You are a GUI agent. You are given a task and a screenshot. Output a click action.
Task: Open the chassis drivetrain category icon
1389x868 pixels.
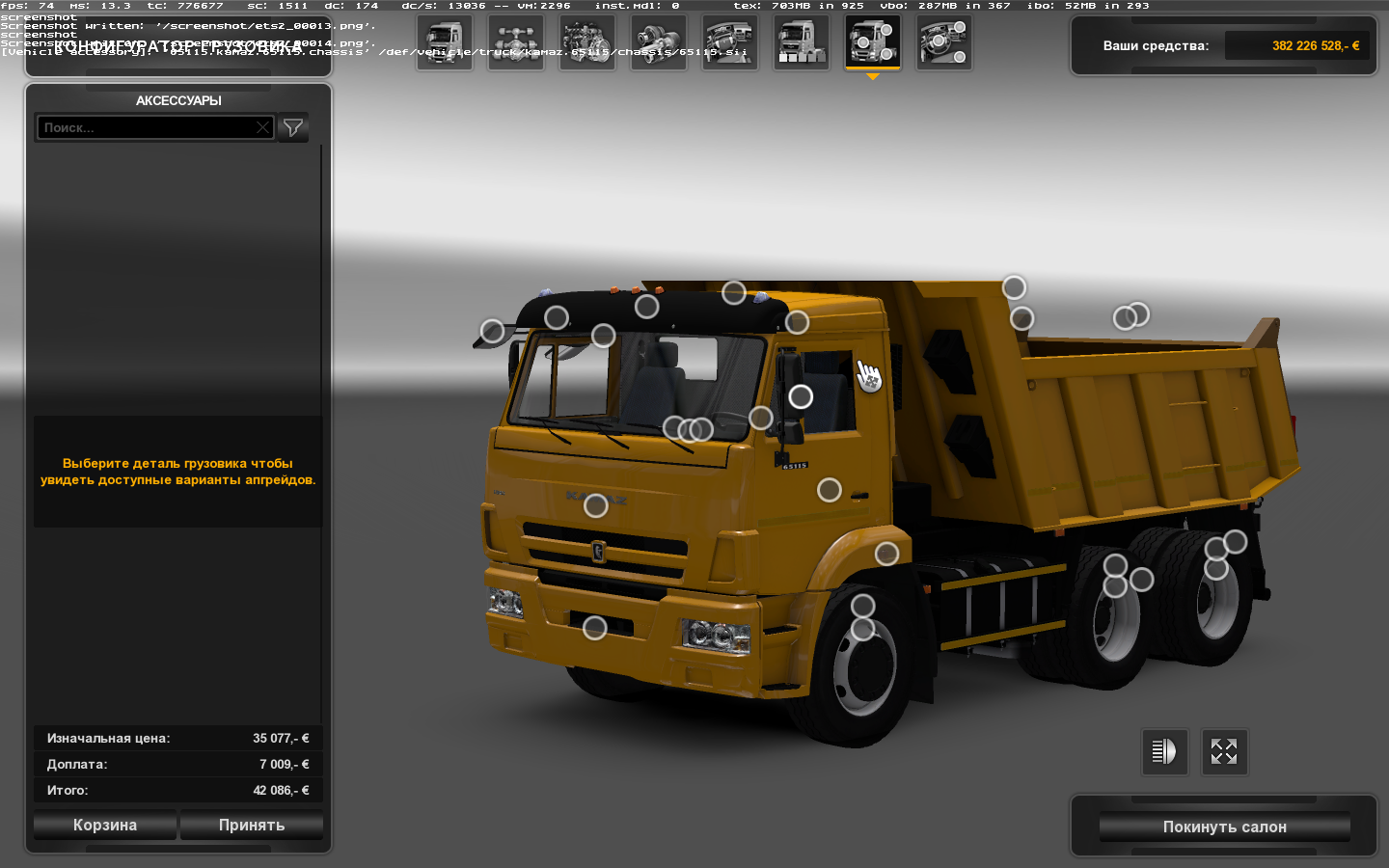(516, 43)
